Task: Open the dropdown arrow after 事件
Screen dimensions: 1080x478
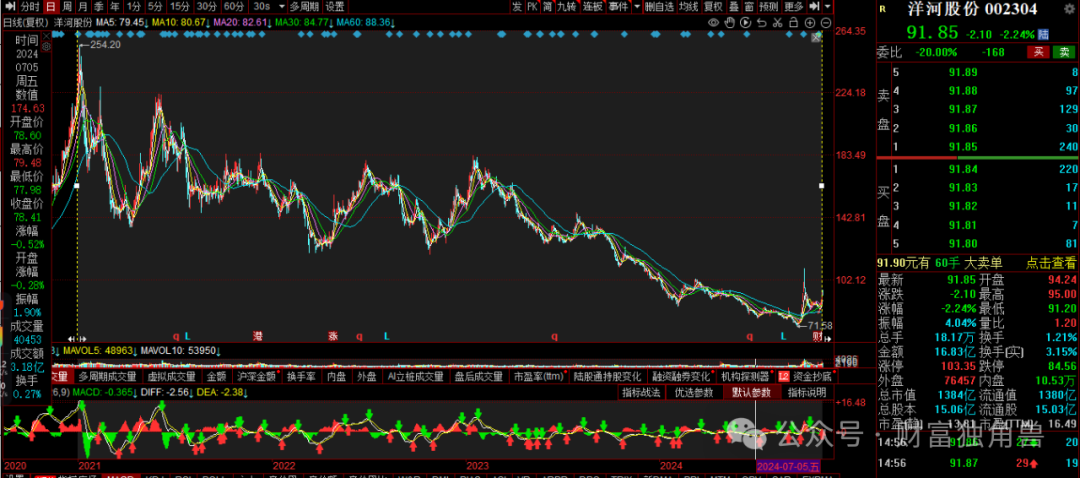Action: click(637, 6)
